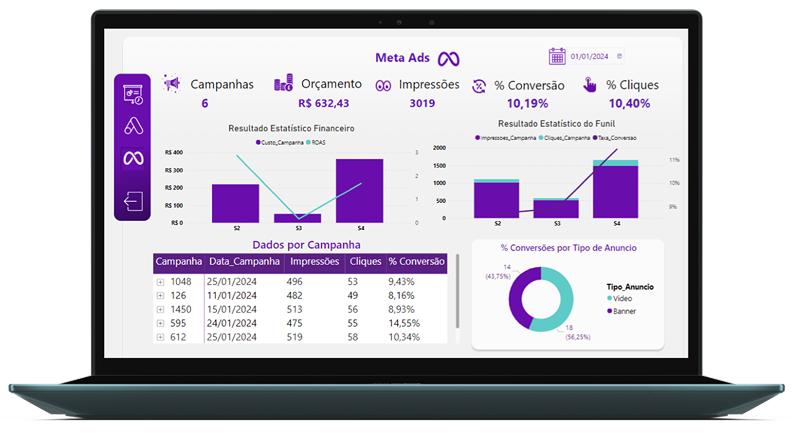Sort table by % Conversão column header
The height and width of the screenshot is (433, 800).
click(415, 262)
